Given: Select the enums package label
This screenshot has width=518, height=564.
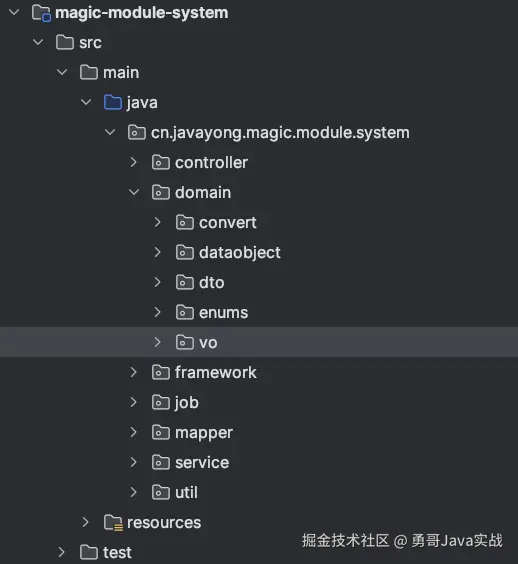Looking at the screenshot, I should coord(223,313).
